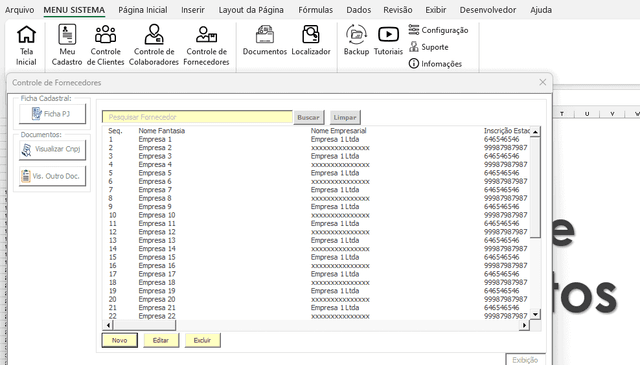Open the Tela Inicial home icon
Screen dimensions: 640x365
[x=26, y=45]
